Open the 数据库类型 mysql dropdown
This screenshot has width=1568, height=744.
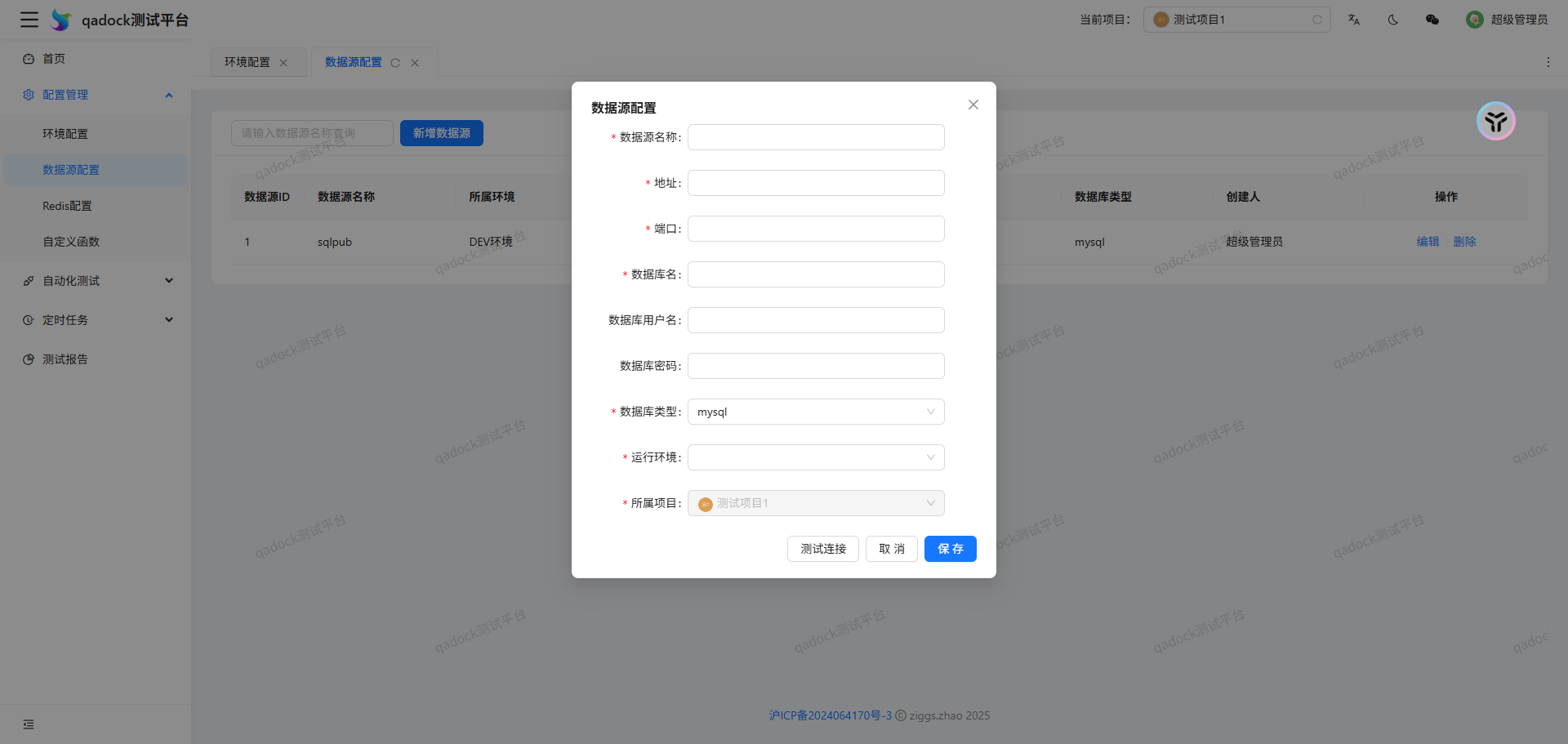816,412
